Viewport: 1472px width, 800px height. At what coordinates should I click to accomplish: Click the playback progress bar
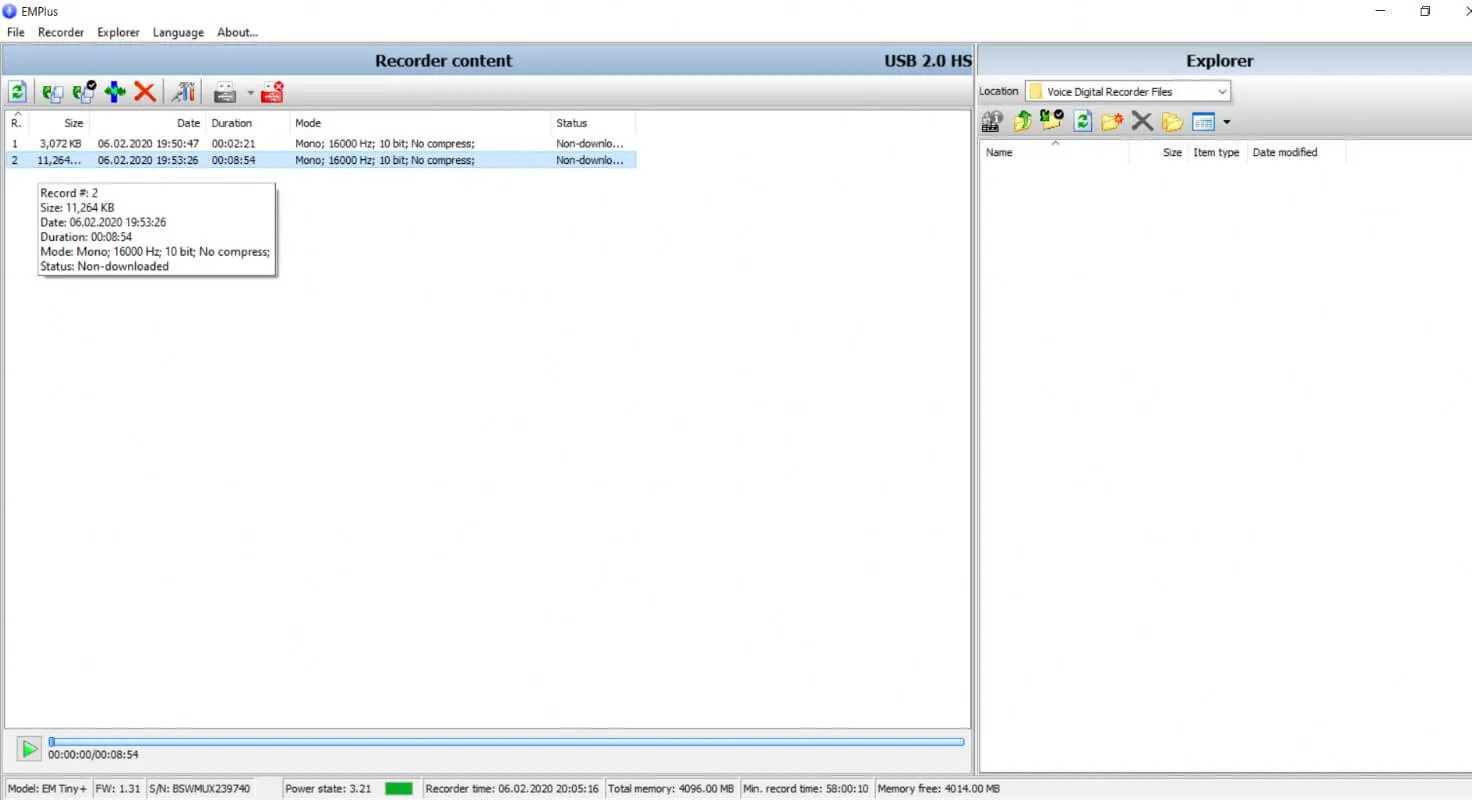tap(507, 742)
